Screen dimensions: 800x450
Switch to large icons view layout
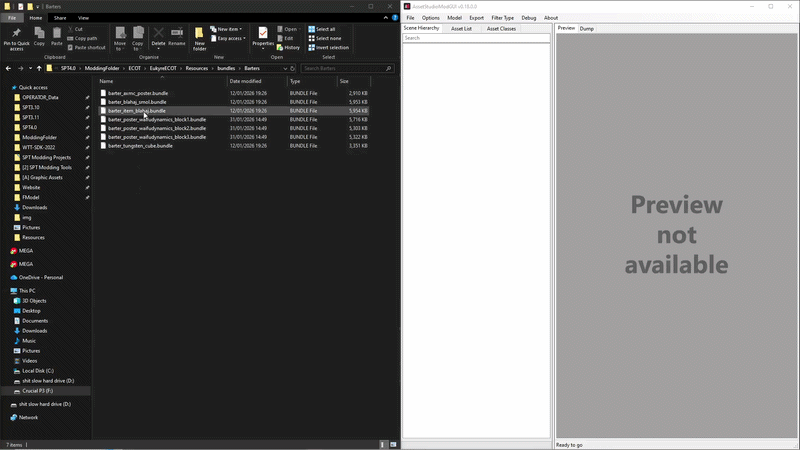[x=393, y=445]
